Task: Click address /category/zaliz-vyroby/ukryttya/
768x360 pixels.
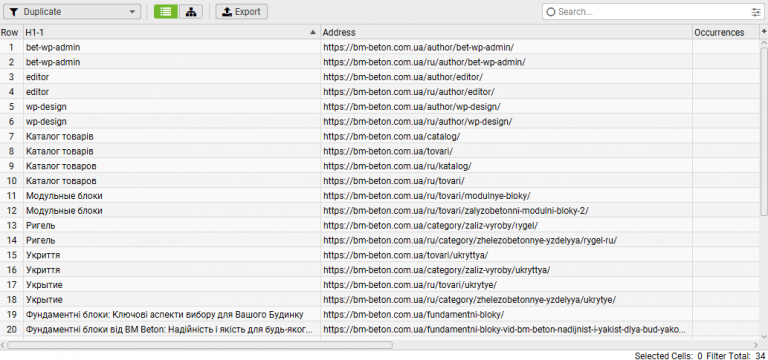Action: (x=506, y=270)
